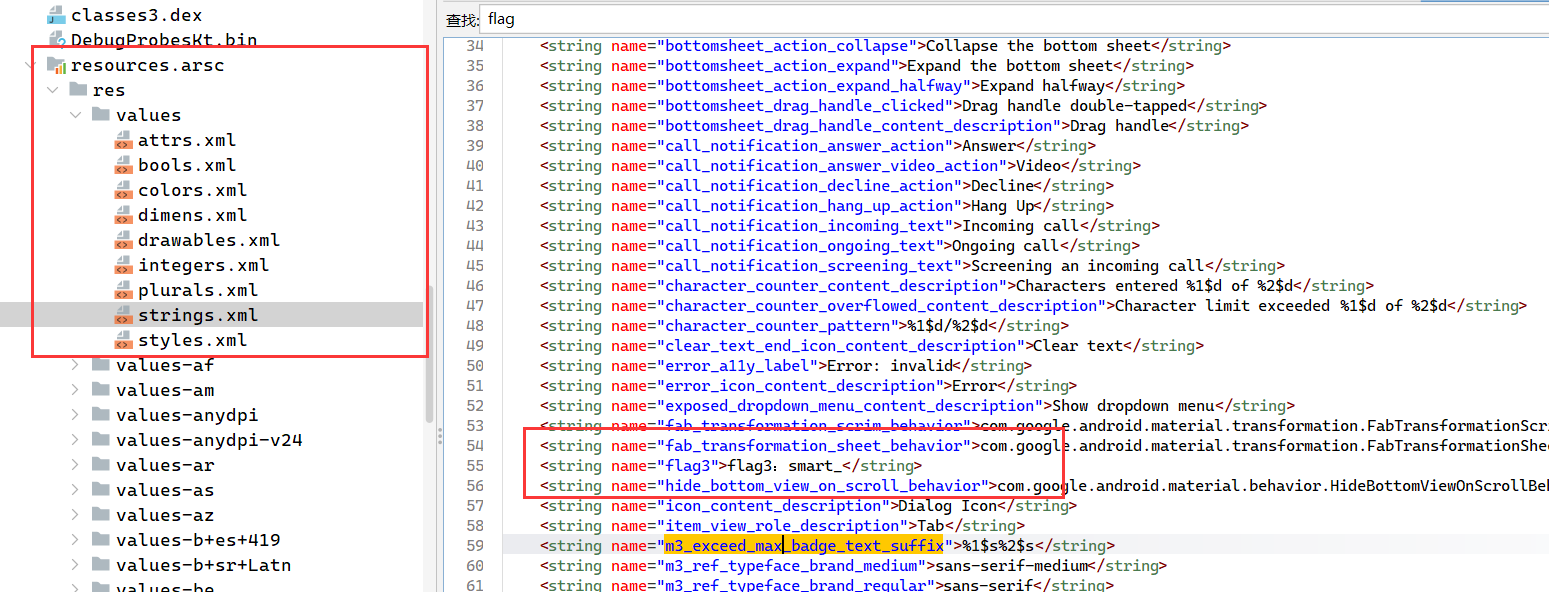Select the styles.xml tree label
This screenshot has height=592, width=1549.
(x=193, y=340)
